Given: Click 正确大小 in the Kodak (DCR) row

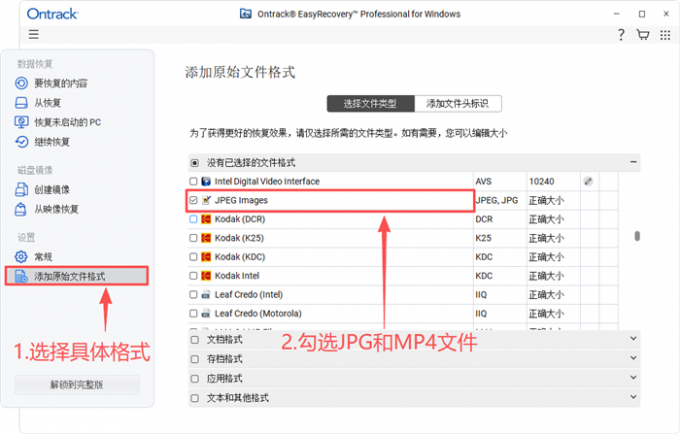Looking at the screenshot, I should tap(546, 219).
